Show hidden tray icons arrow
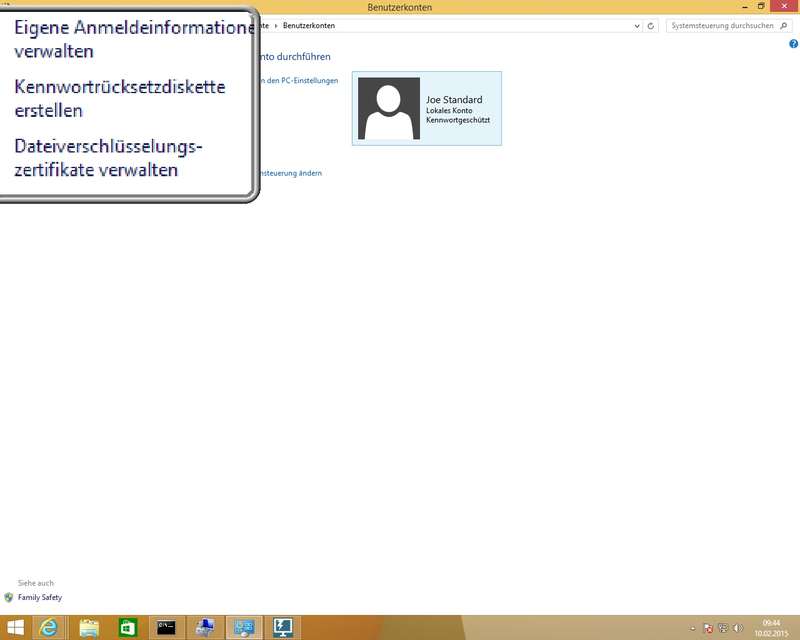This screenshot has height=640, width=800. click(693, 628)
